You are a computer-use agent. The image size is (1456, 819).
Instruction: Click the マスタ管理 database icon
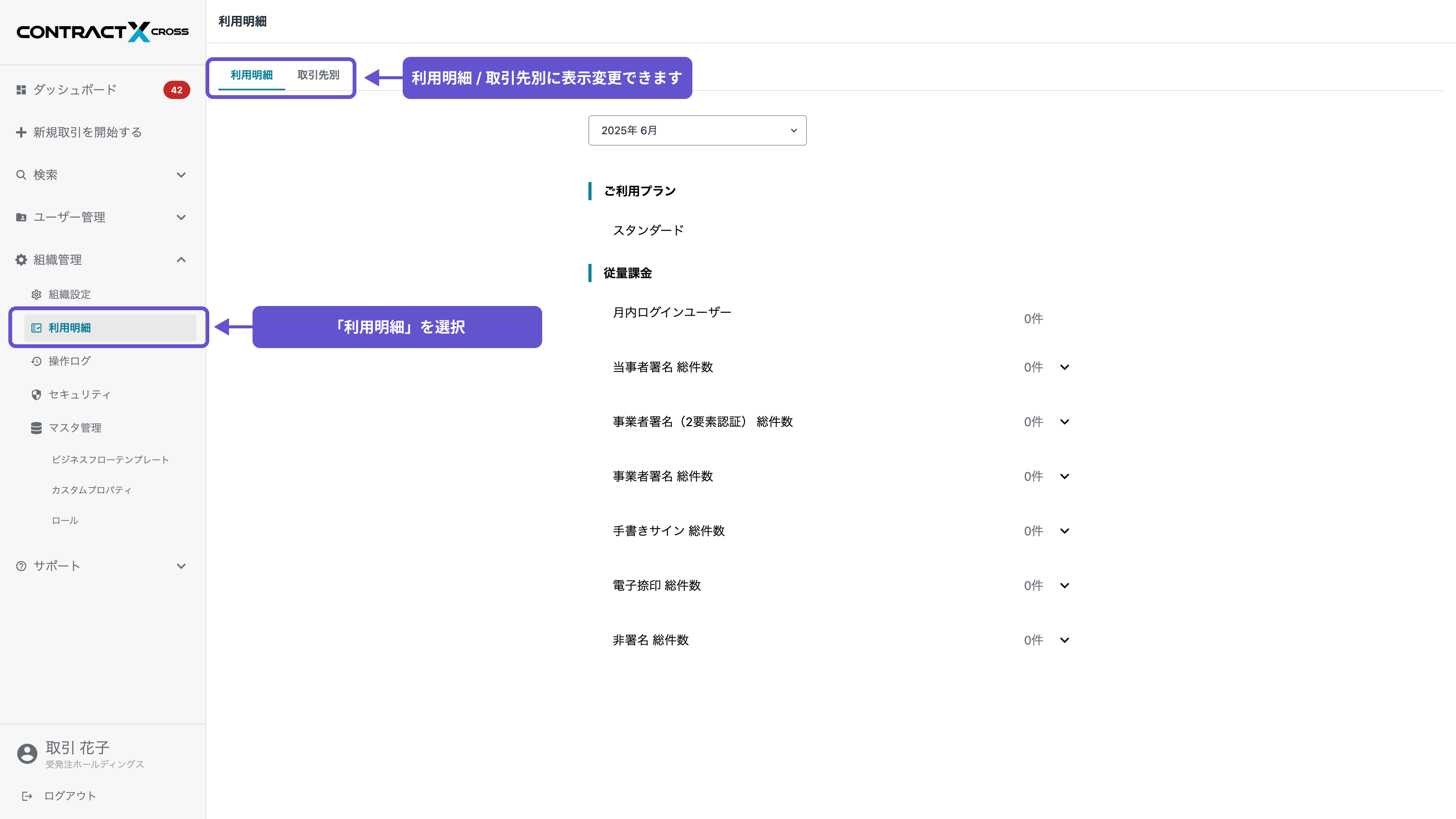tap(36, 427)
